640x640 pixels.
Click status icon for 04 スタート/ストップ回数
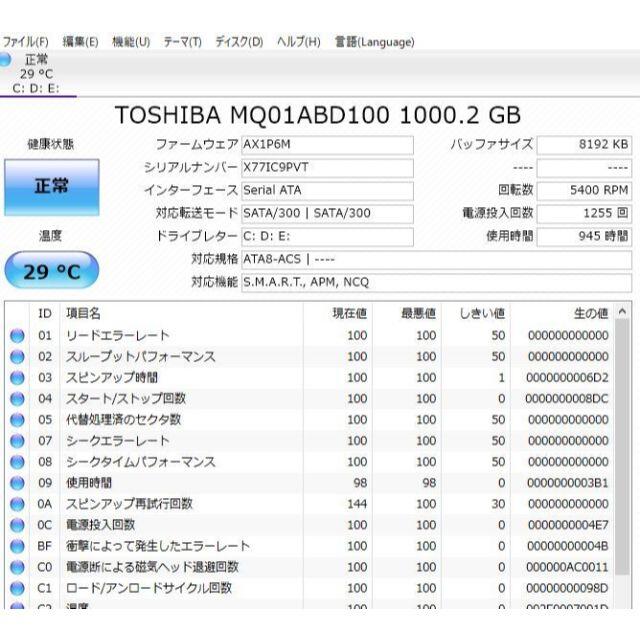point(17,399)
